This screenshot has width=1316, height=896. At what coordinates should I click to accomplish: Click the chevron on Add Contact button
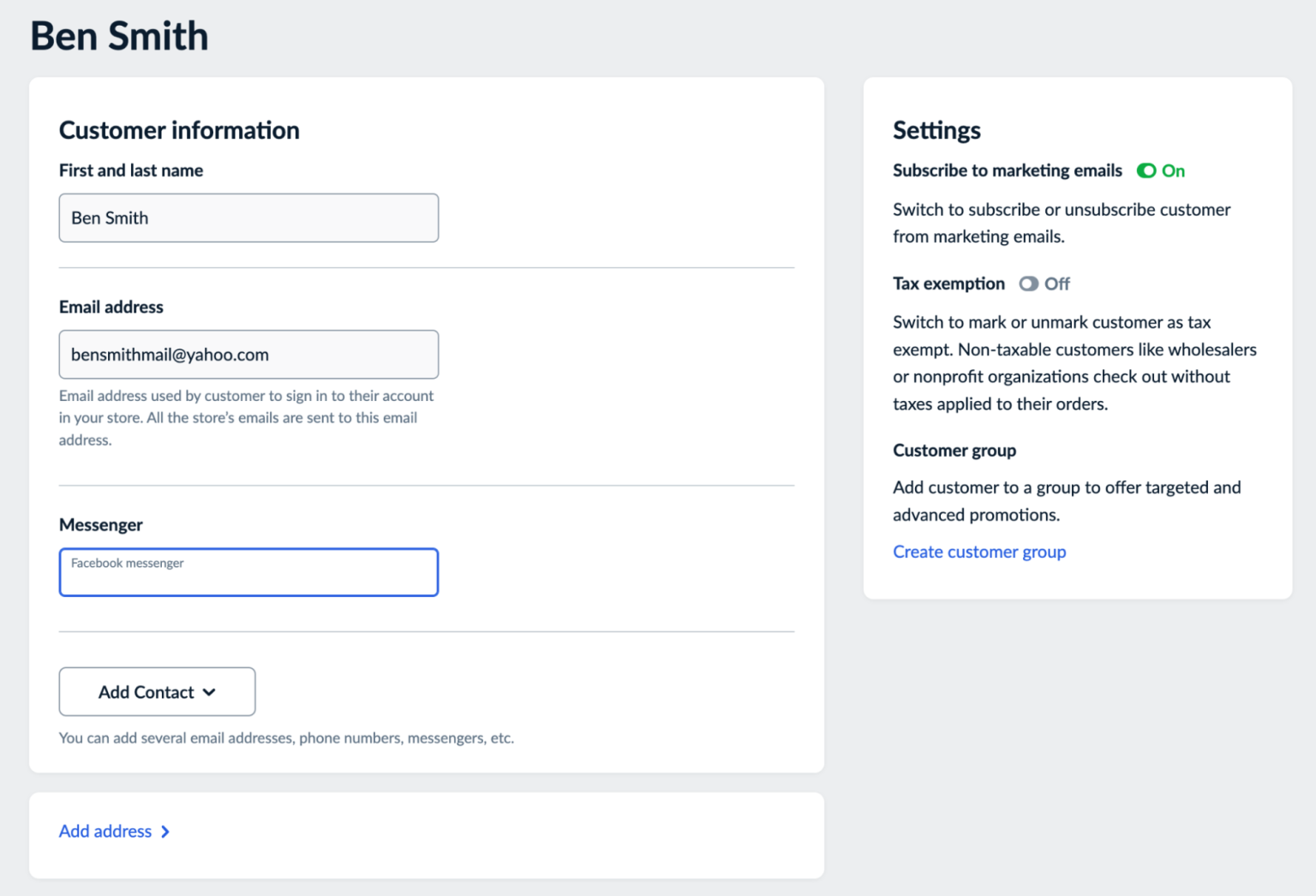click(210, 691)
